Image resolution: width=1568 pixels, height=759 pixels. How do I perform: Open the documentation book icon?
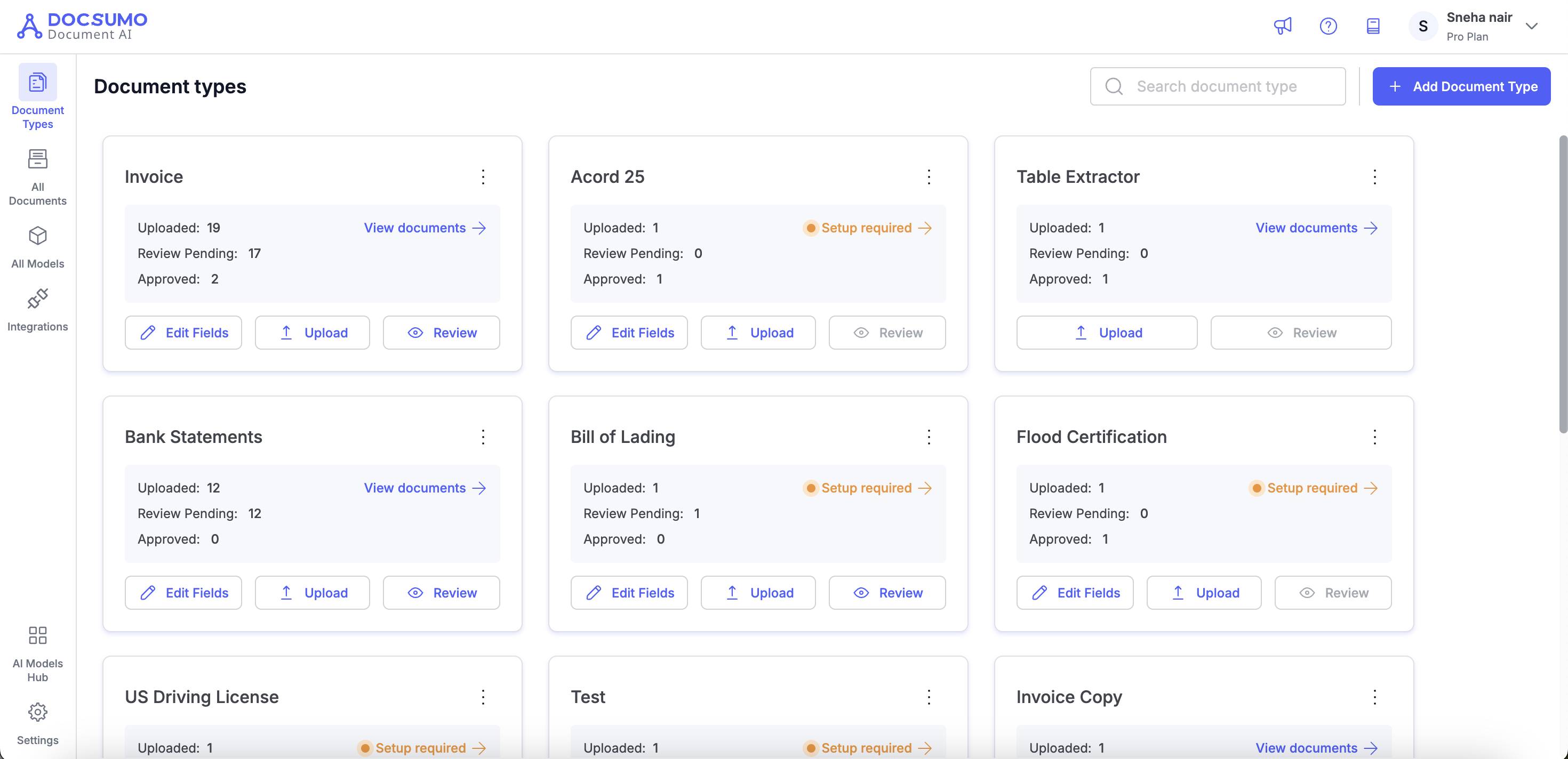1373,26
